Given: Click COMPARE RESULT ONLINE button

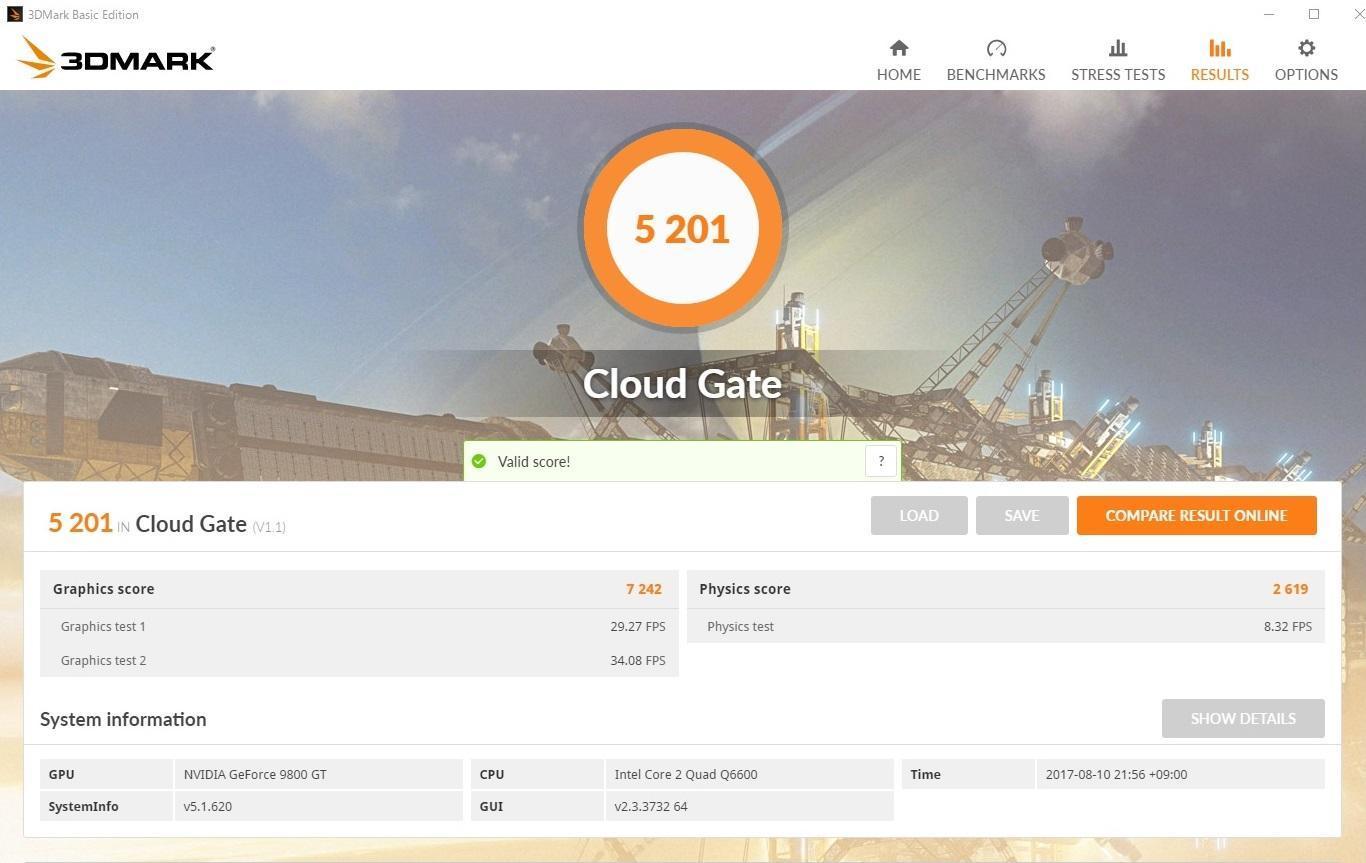Looking at the screenshot, I should tap(1196, 516).
